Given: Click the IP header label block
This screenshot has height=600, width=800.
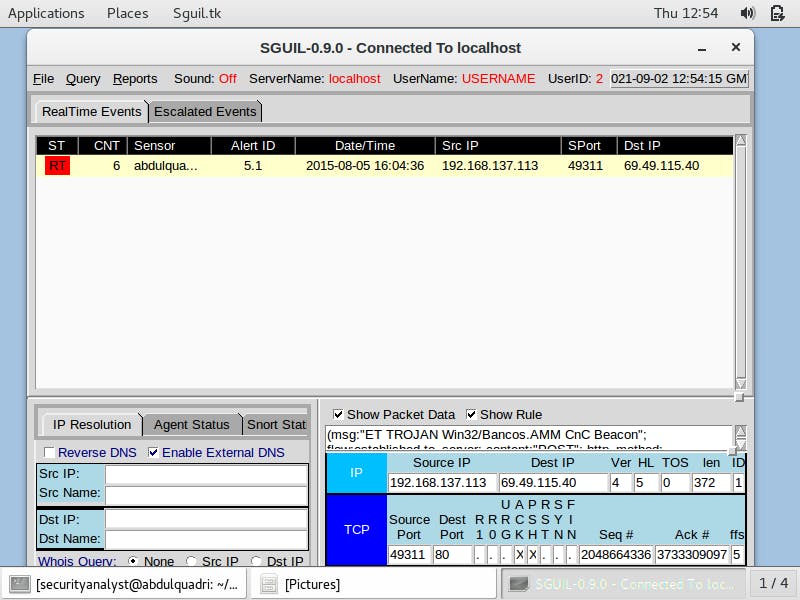Looking at the screenshot, I should [356, 473].
